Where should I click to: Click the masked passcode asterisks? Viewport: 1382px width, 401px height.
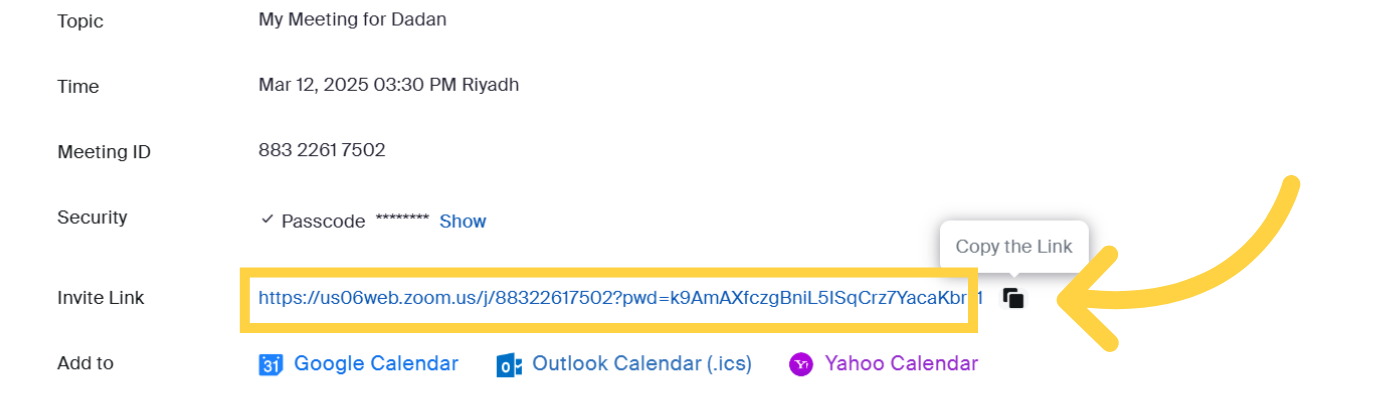click(x=402, y=220)
